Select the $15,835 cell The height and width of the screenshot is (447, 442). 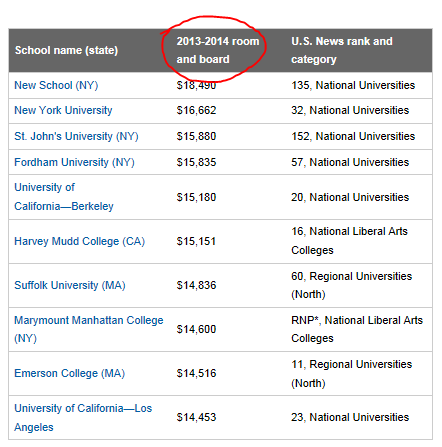[x=196, y=162]
